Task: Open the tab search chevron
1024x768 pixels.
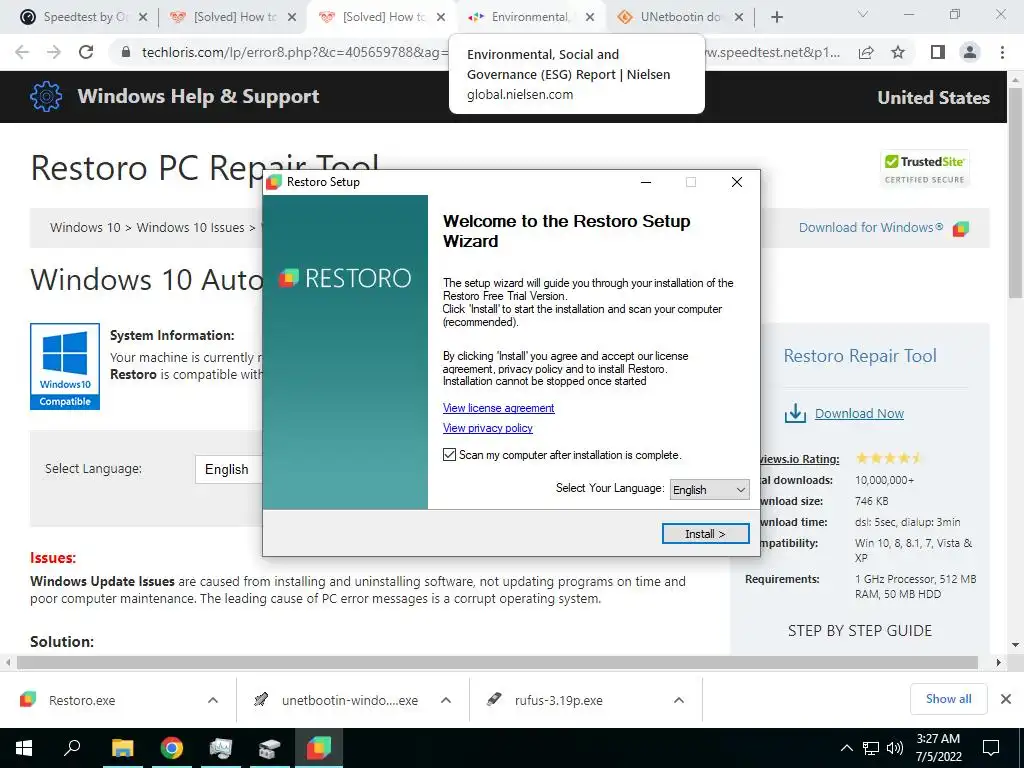Action: click(862, 14)
